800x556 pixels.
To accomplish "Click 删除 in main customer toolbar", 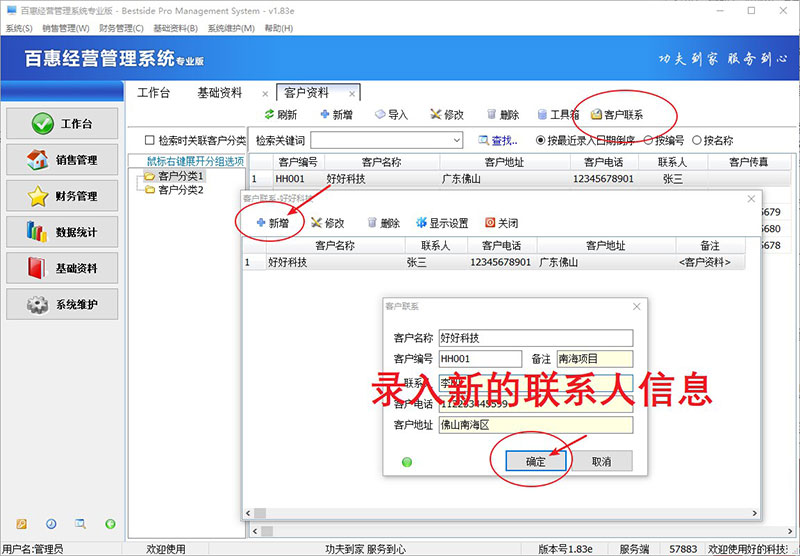I will [x=503, y=115].
